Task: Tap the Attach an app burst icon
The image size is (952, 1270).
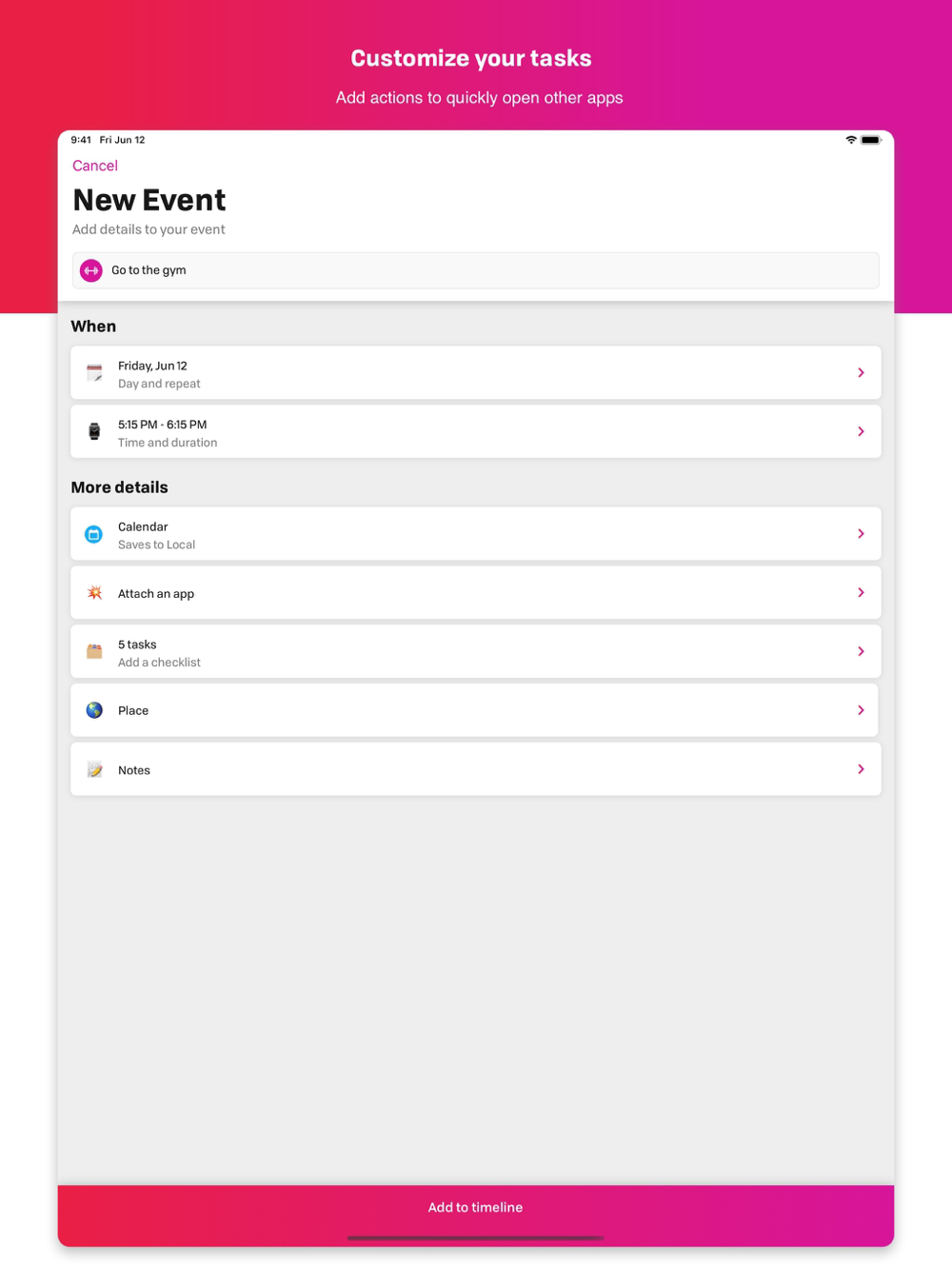Action: coord(94,593)
